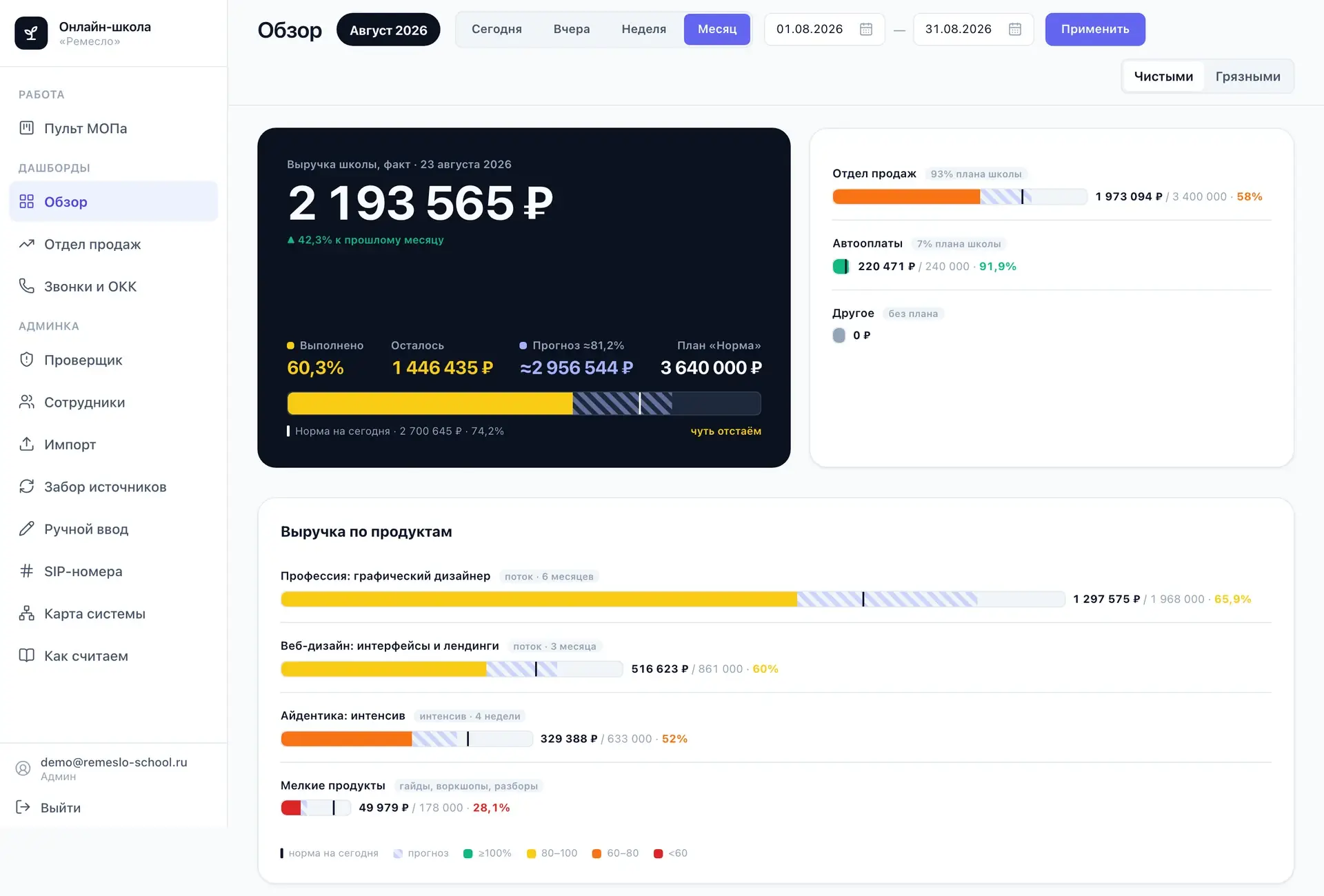Image resolution: width=1324 pixels, height=896 pixels.
Task: Click the 93% плана школы badge
Action: click(976, 174)
